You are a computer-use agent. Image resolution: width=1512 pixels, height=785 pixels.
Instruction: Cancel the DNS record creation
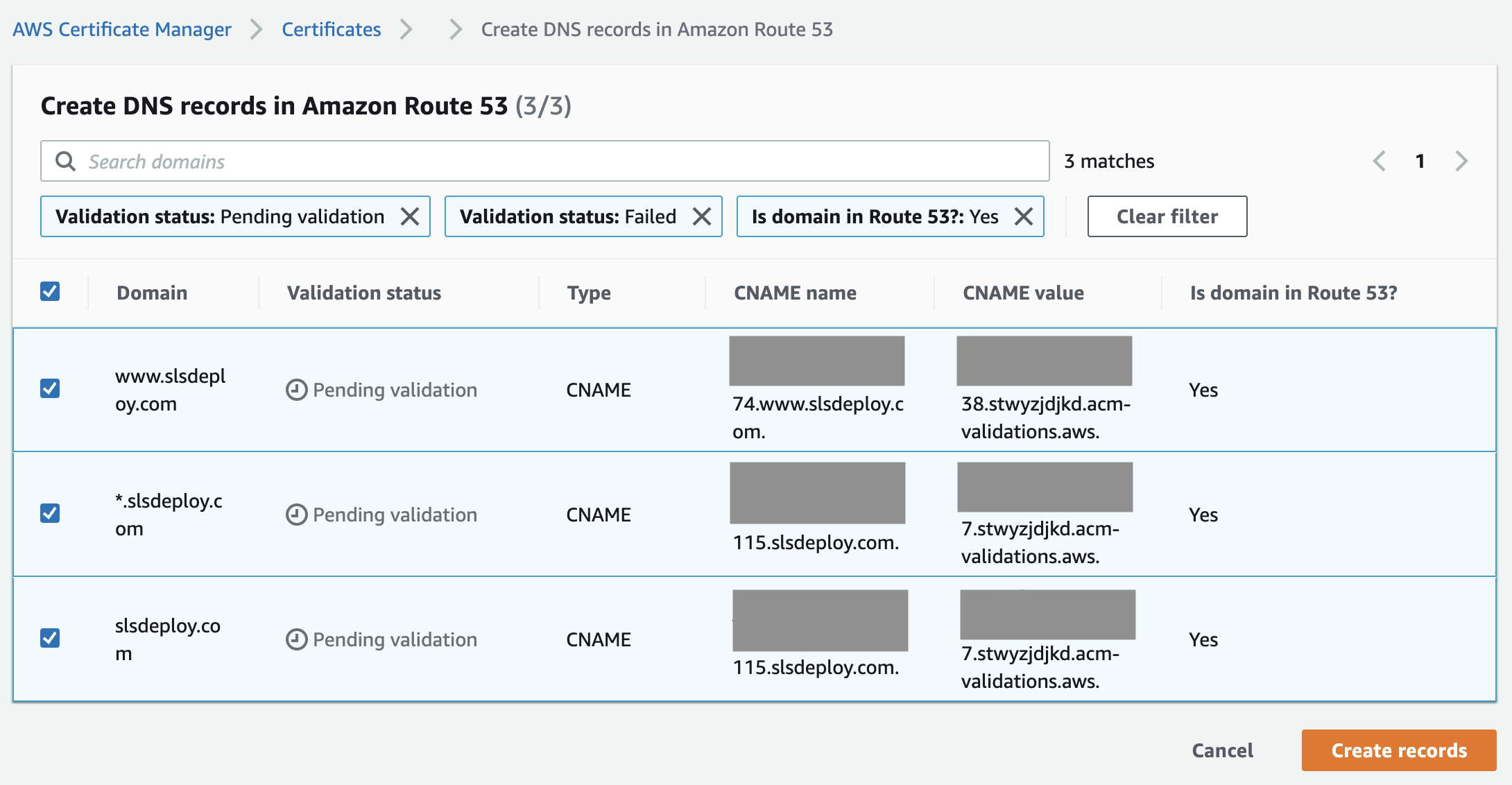pyautogui.click(x=1222, y=750)
